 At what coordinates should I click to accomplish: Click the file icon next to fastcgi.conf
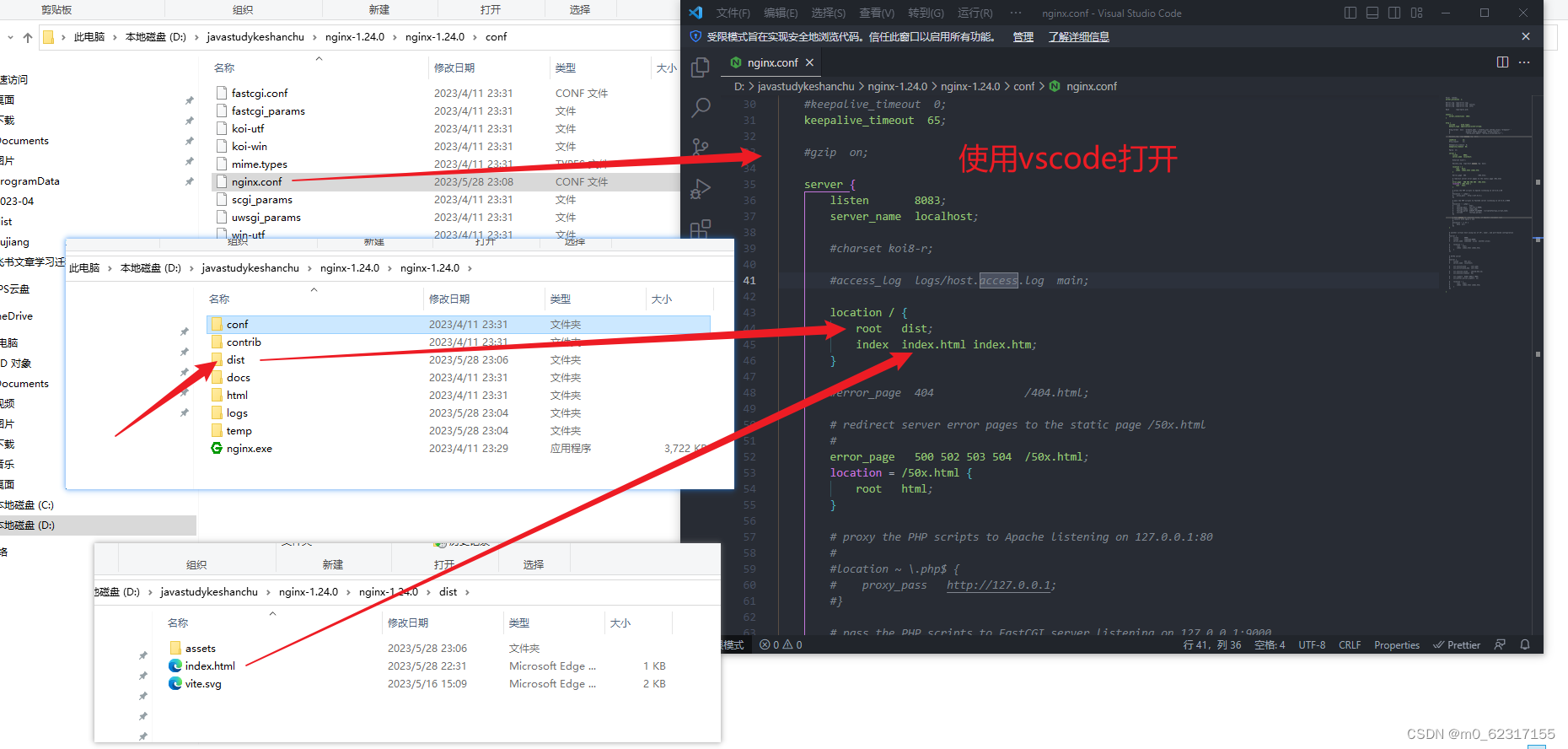point(222,93)
